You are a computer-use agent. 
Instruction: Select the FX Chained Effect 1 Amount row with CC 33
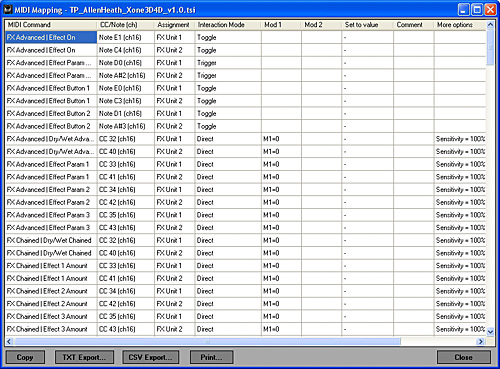245,265
